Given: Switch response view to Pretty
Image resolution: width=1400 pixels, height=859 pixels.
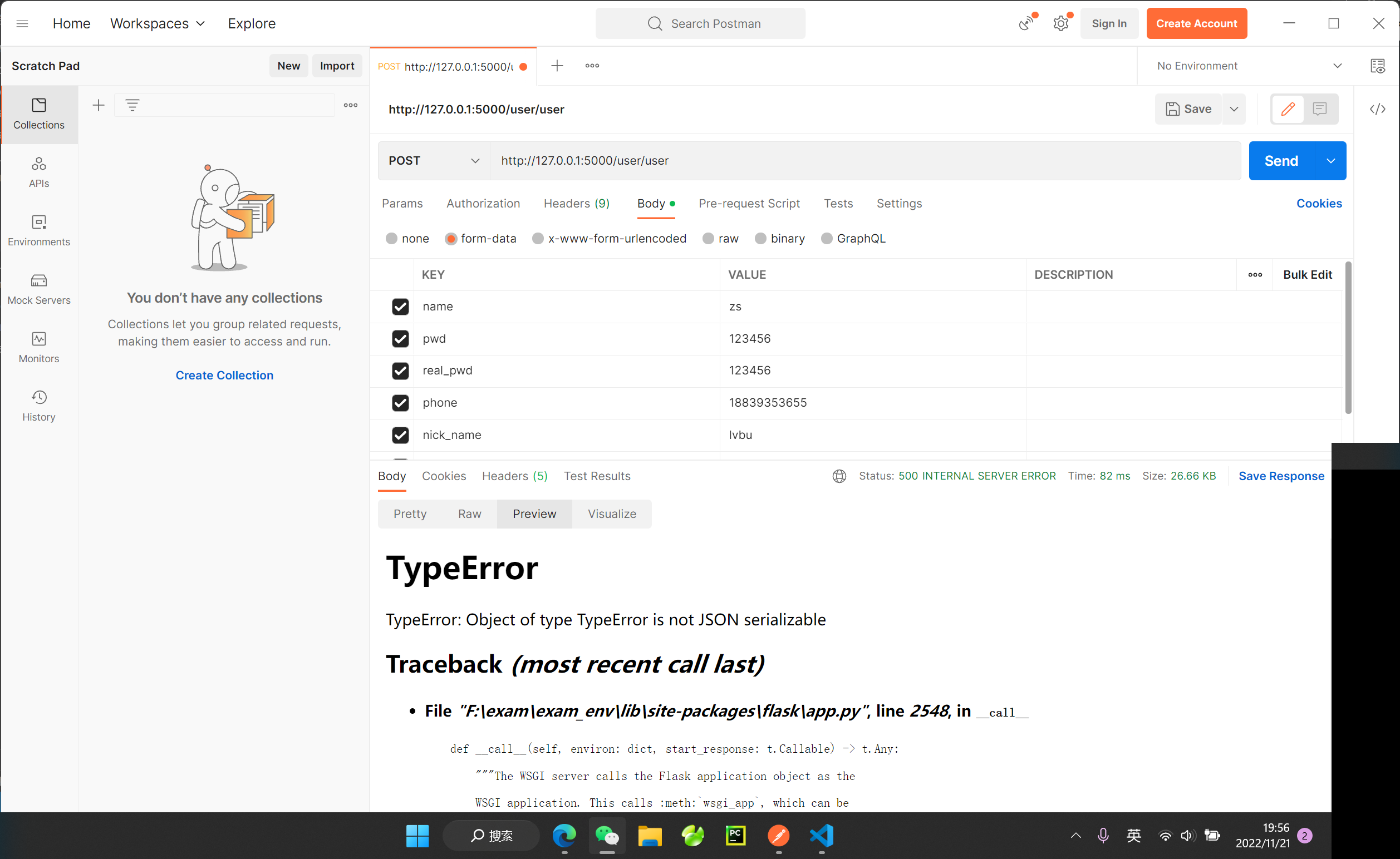Looking at the screenshot, I should coord(410,514).
